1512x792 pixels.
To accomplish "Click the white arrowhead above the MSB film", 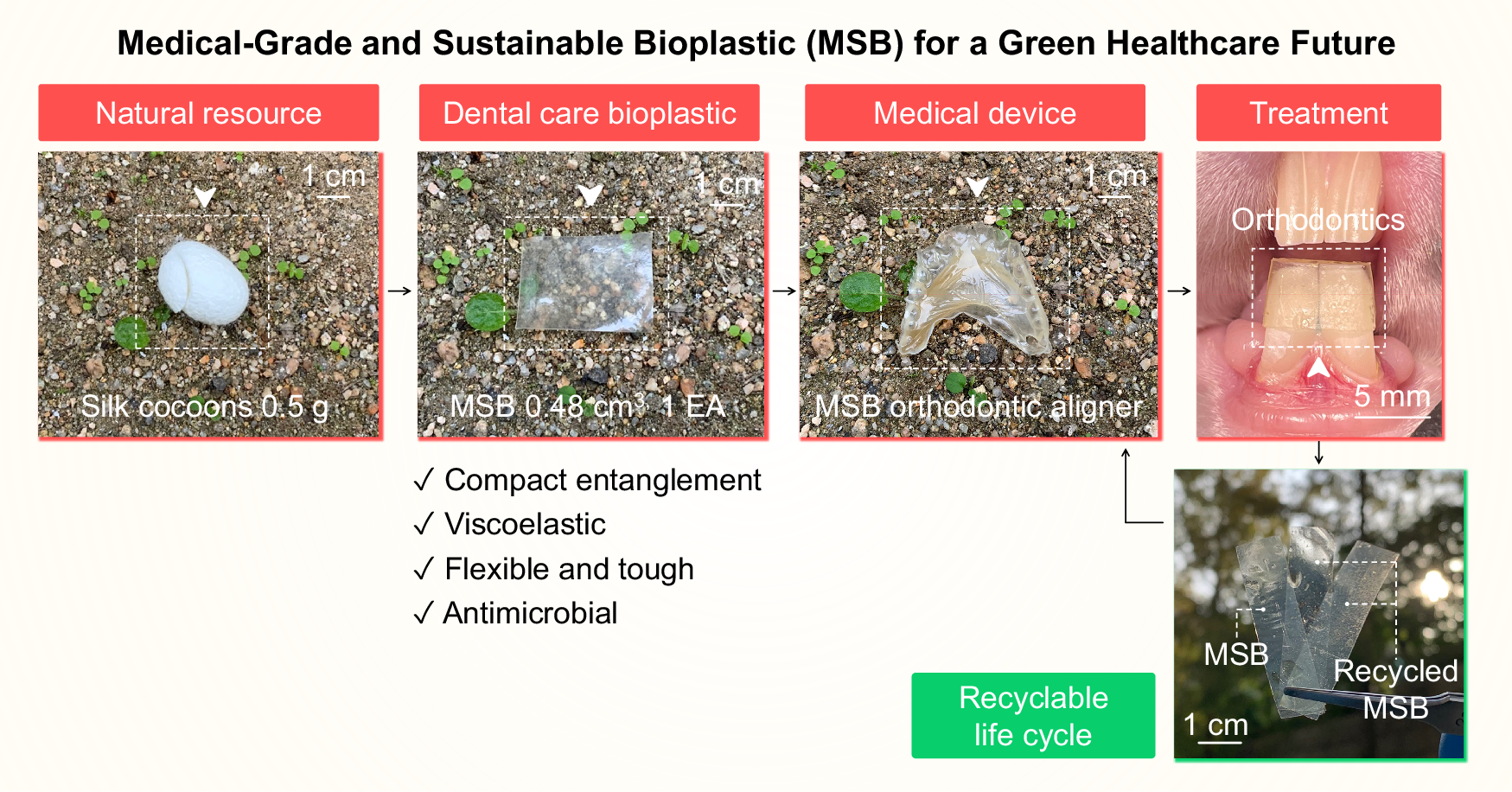I will [590, 195].
